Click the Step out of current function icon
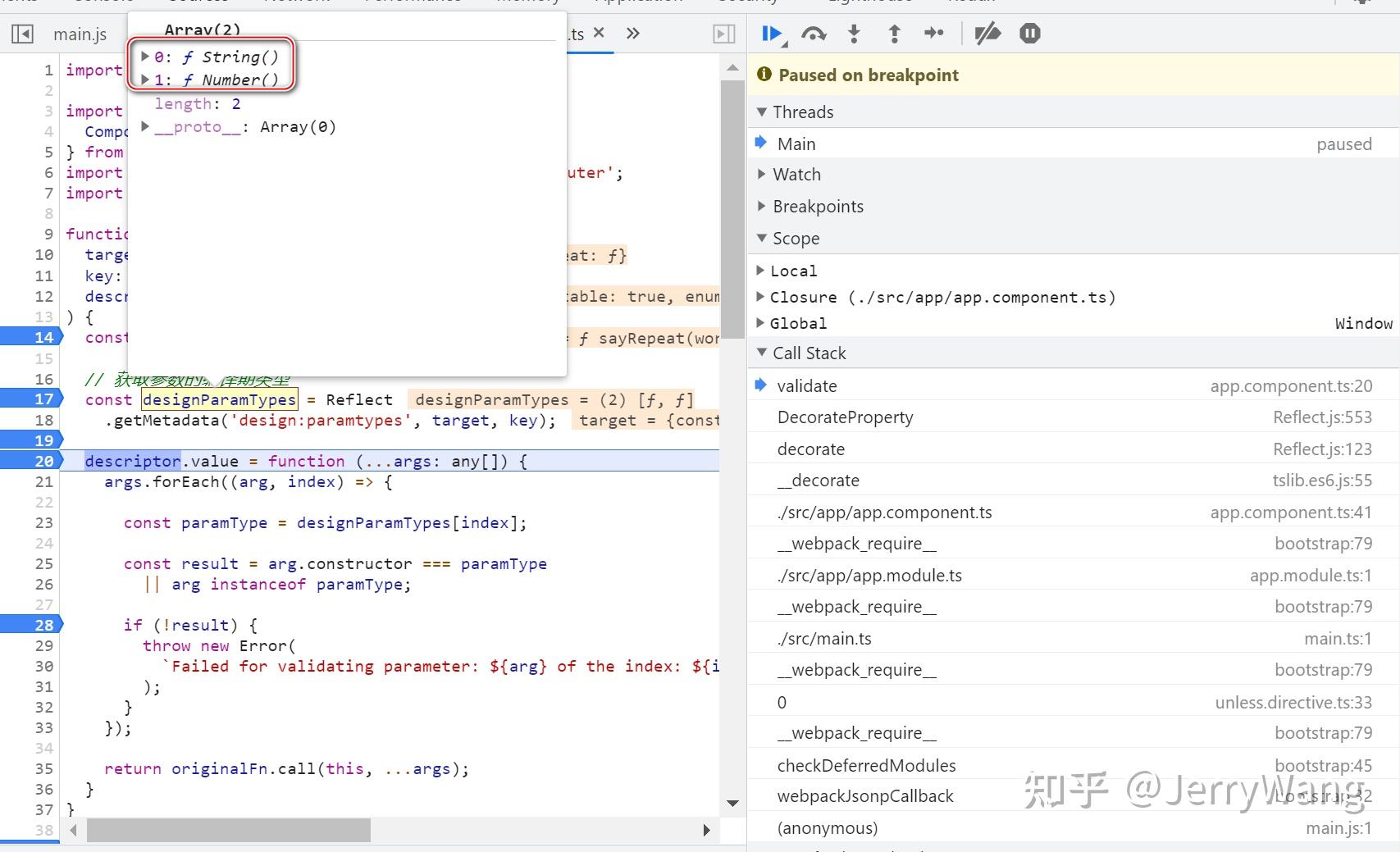This screenshot has height=852, width=1400. click(894, 34)
